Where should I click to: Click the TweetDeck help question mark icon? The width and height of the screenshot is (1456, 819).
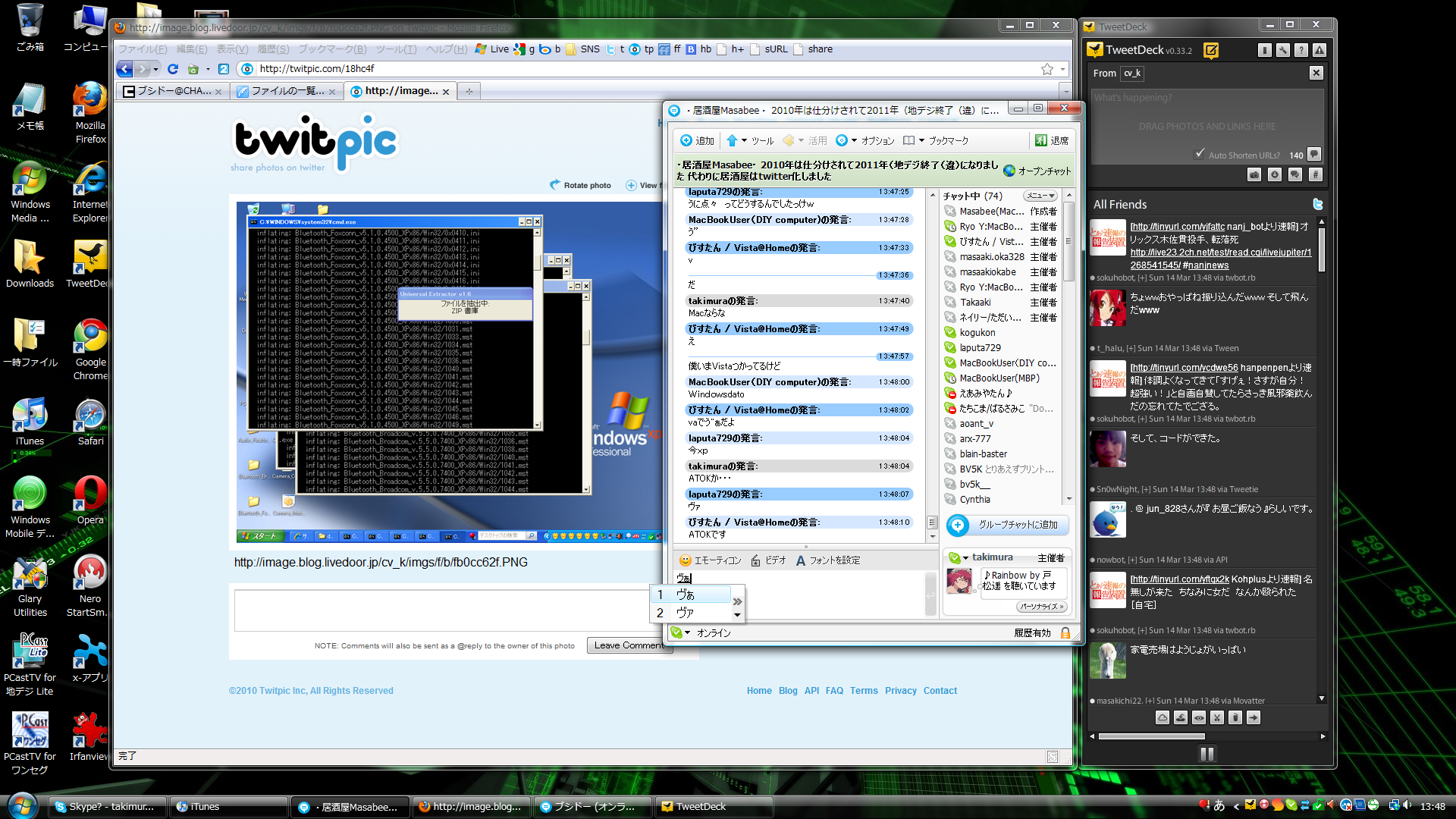(x=1301, y=50)
